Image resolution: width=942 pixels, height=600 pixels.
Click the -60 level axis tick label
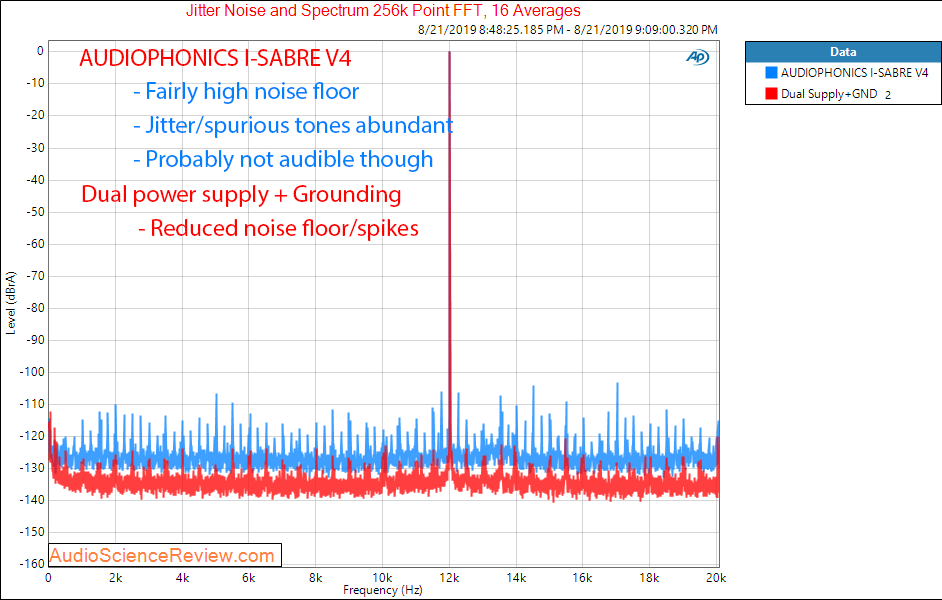[x=35, y=243]
